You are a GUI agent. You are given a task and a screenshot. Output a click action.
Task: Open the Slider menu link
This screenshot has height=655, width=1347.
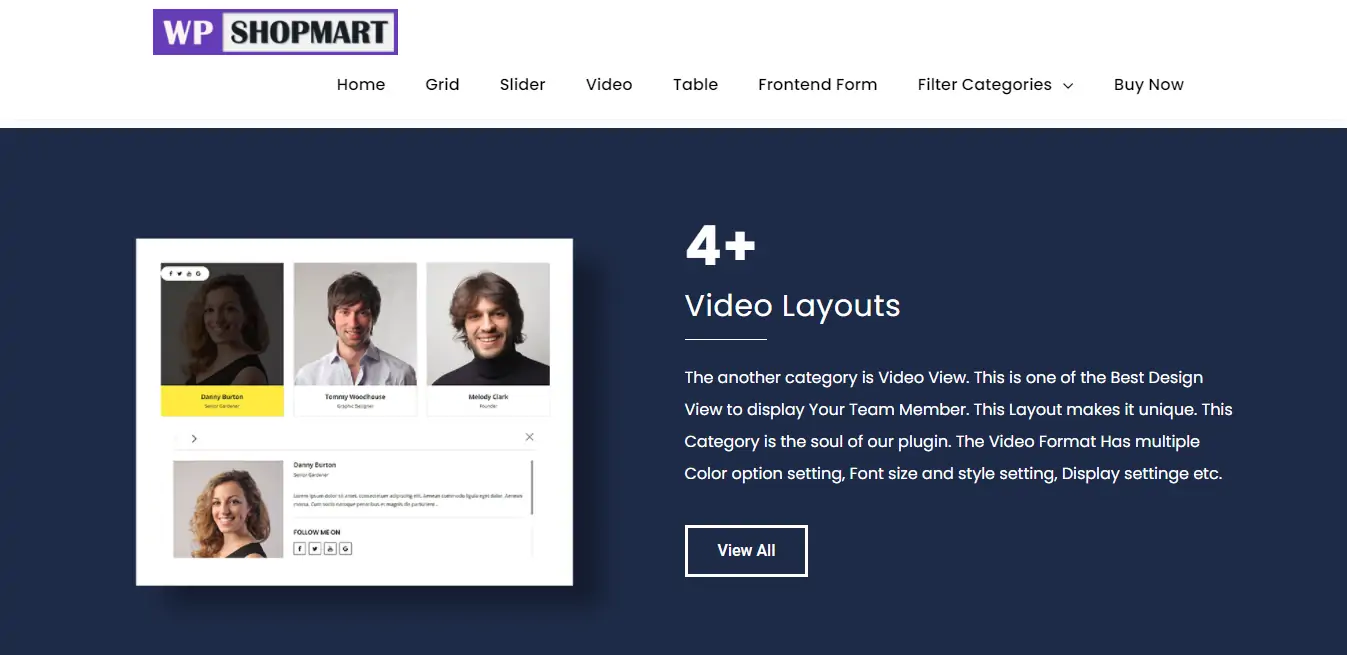coord(523,85)
